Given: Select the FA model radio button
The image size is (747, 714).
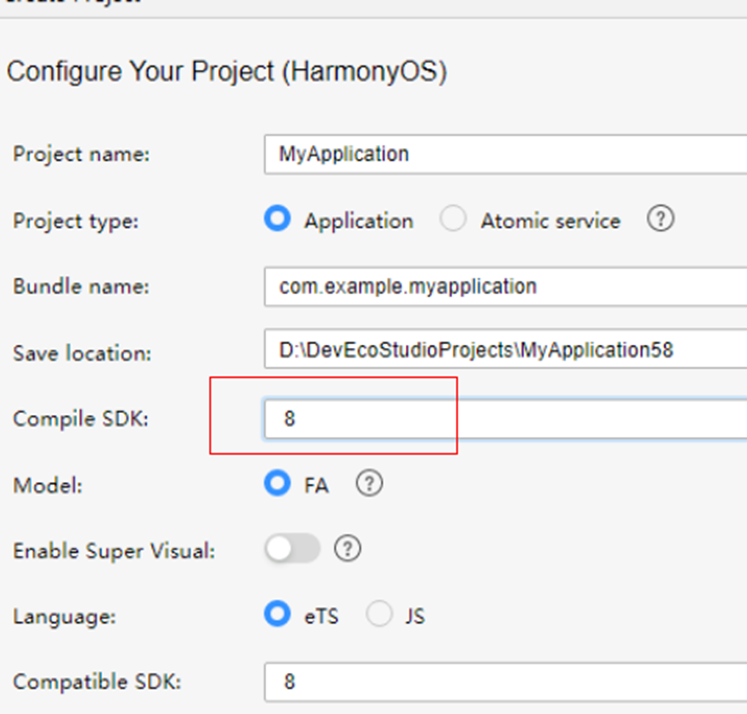Looking at the screenshot, I should [x=278, y=484].
